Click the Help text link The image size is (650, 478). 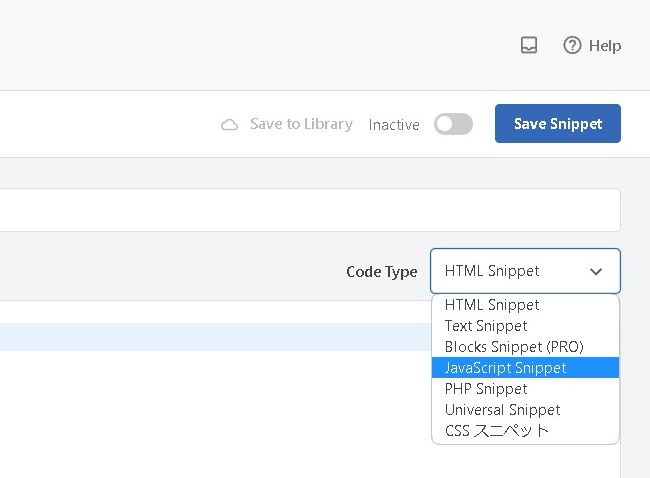click(604, 45)
